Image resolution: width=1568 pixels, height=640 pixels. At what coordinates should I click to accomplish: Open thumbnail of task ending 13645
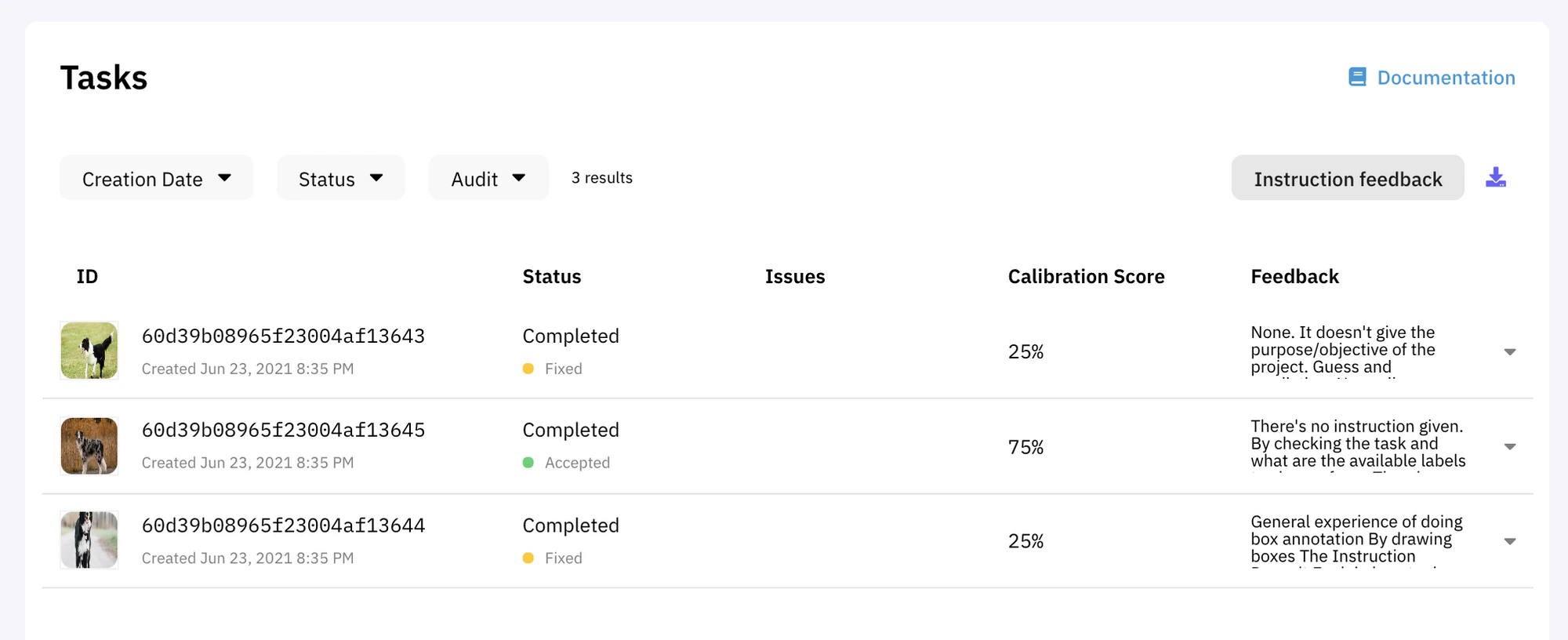click(89, 445)
